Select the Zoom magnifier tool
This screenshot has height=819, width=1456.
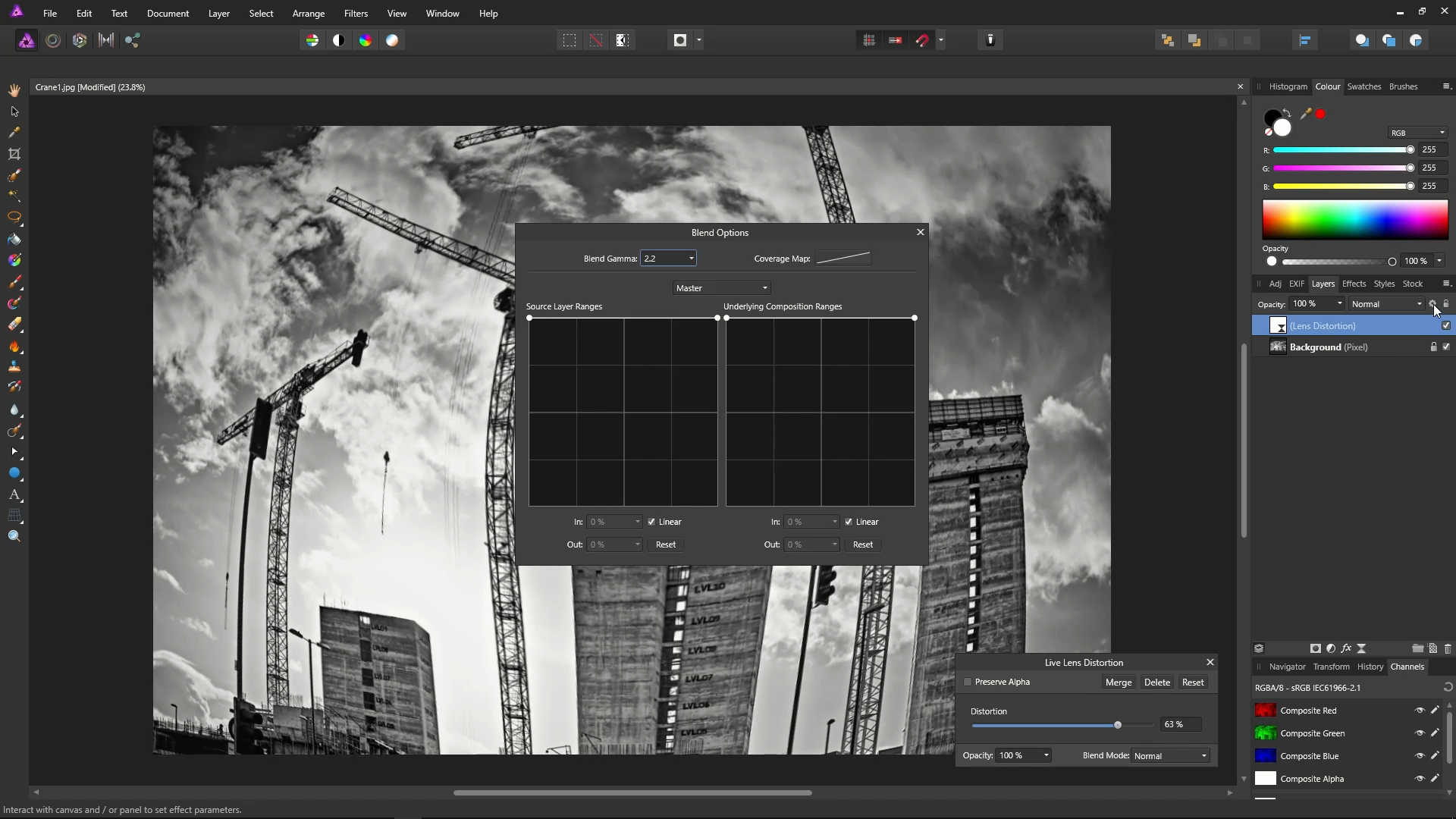click(14, 536)
